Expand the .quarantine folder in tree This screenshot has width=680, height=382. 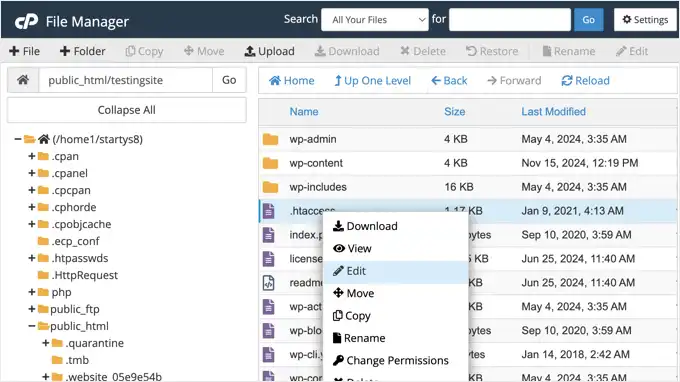46,343
